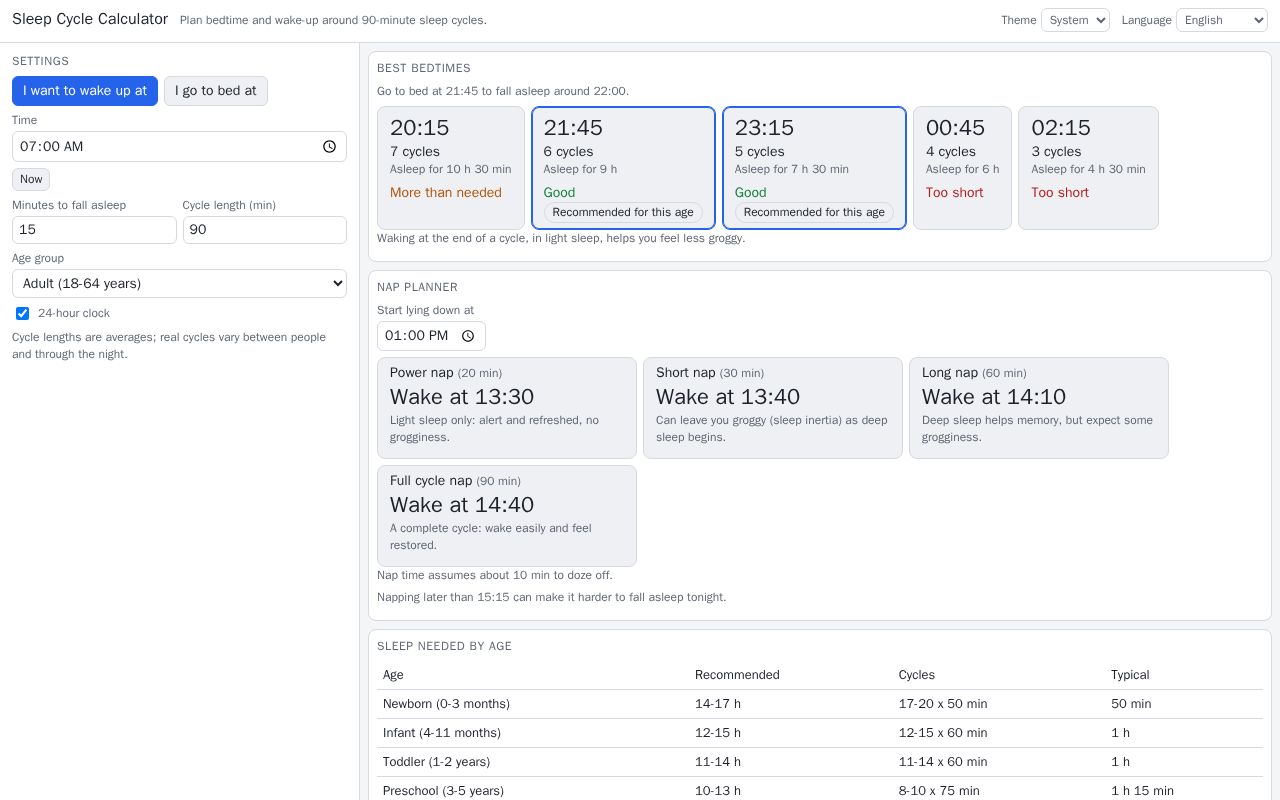Click "Recommended for this age" badge on 21:45 card
The height and width of the screenshot is (800, 1280).
click(623, 212)
